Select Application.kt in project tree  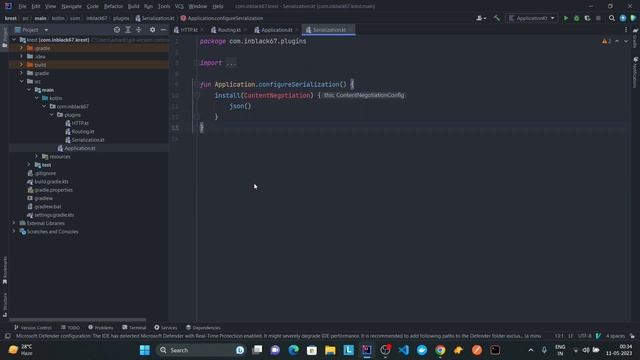[80, 148]
